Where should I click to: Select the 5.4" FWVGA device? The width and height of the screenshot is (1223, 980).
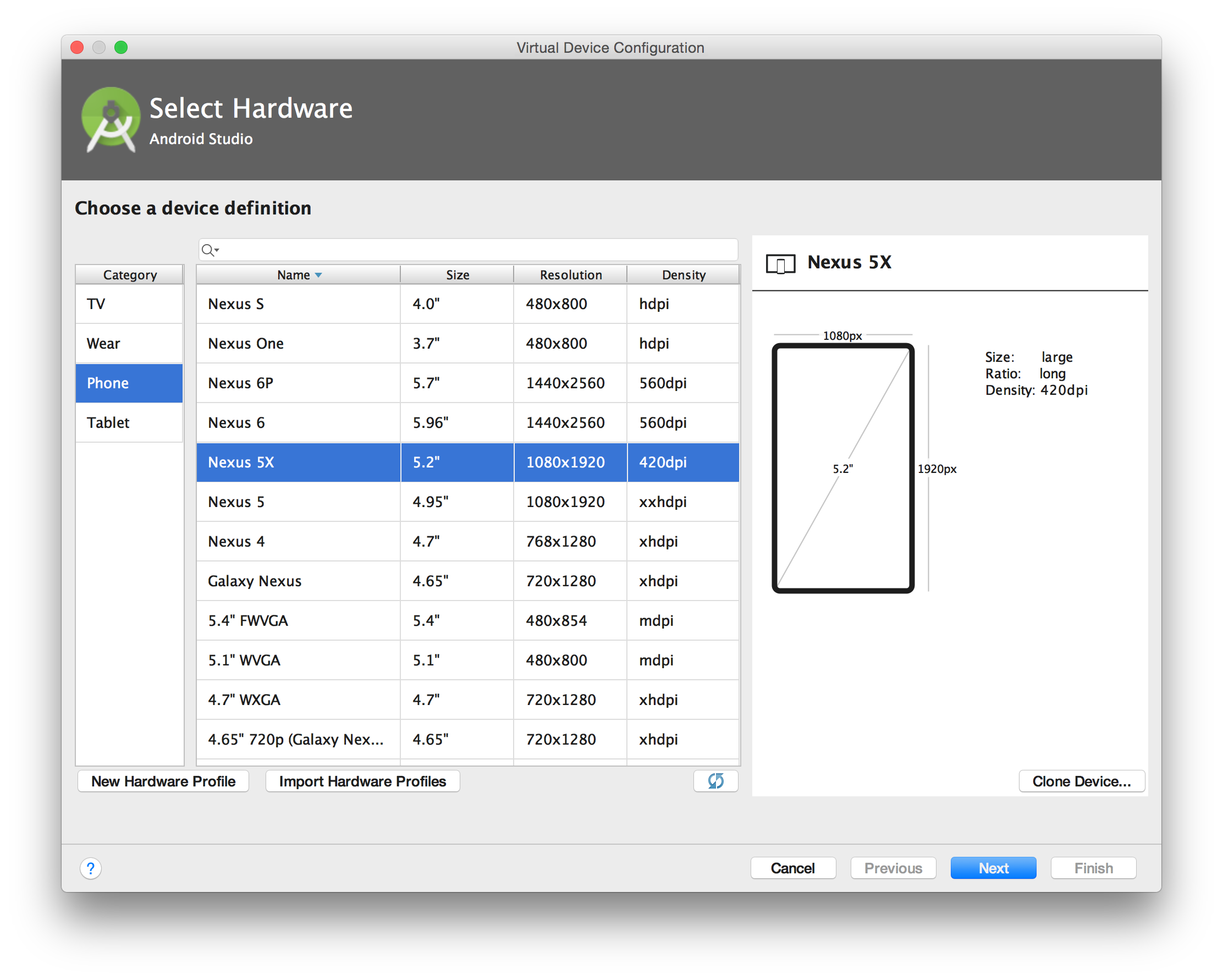click(468, 621)
